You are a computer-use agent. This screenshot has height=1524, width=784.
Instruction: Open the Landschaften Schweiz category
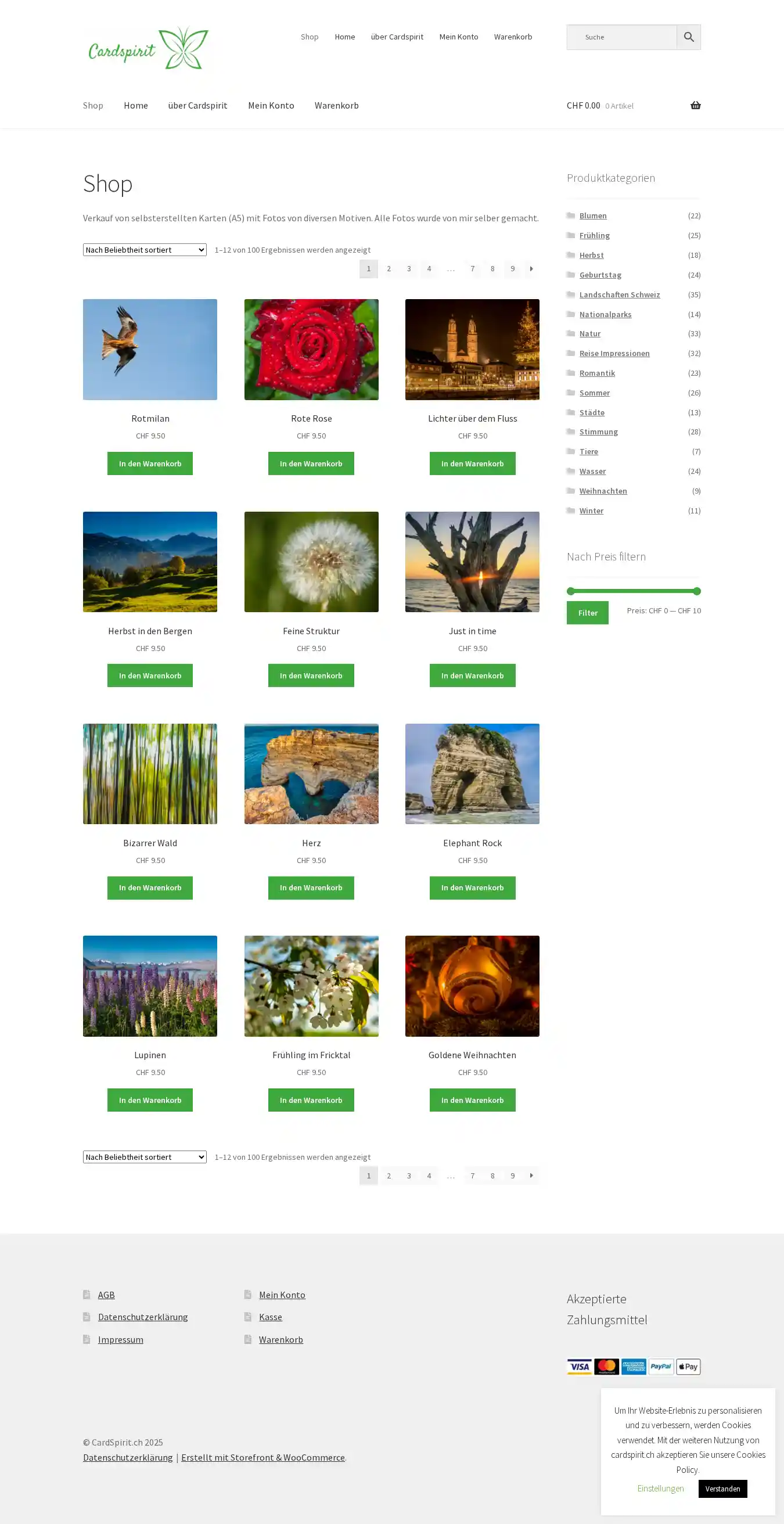[620, 294]
